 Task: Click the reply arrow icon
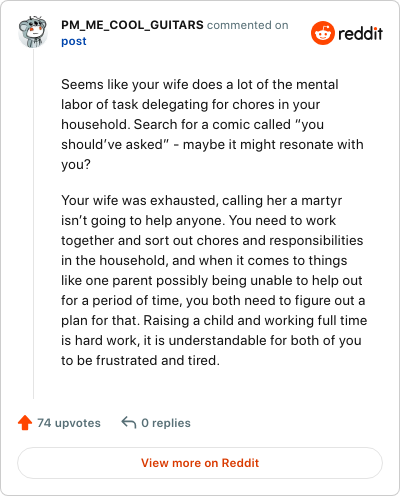click(x=129, y=422)
